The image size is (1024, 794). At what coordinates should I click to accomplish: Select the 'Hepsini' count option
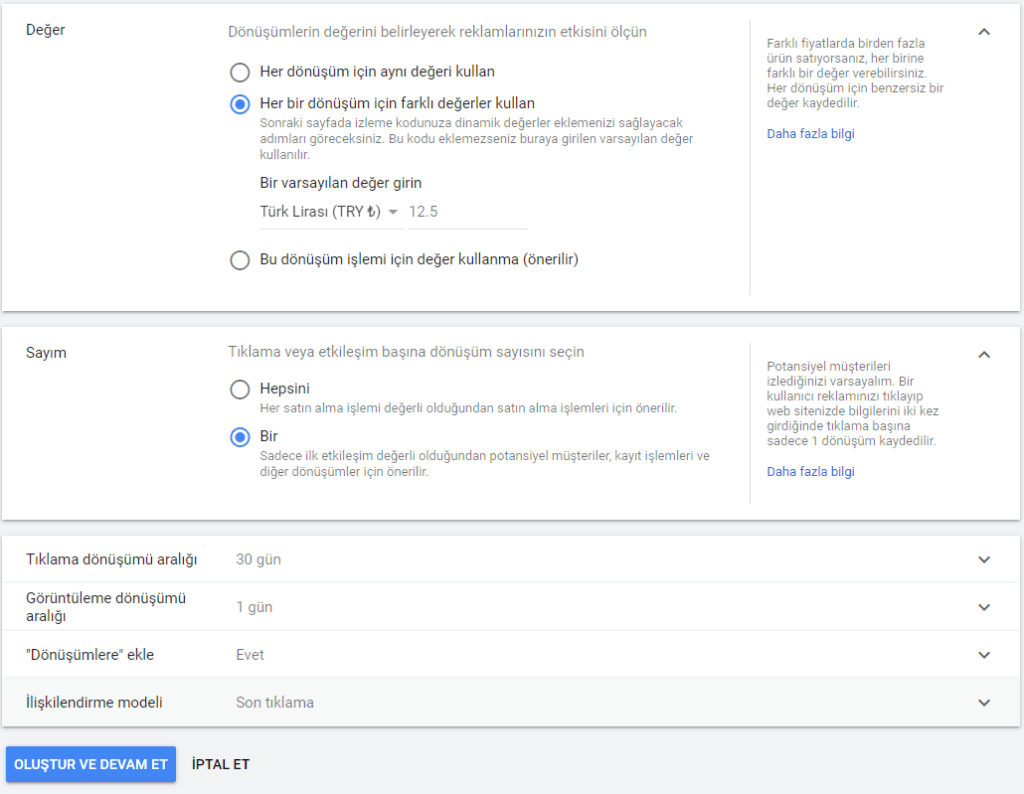240,389
